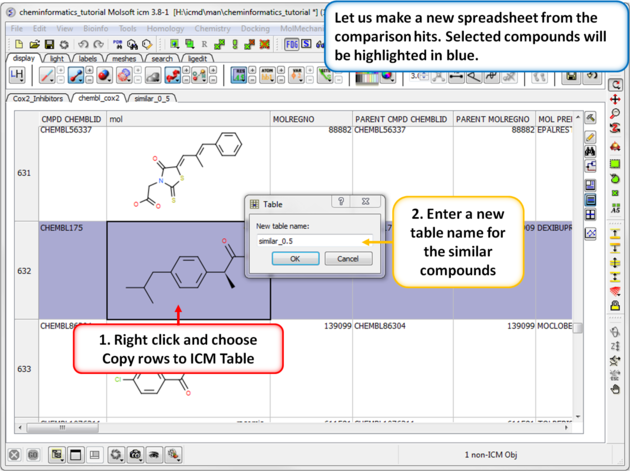
Task: Open the Chemistry menu
Action: [213, 29]
